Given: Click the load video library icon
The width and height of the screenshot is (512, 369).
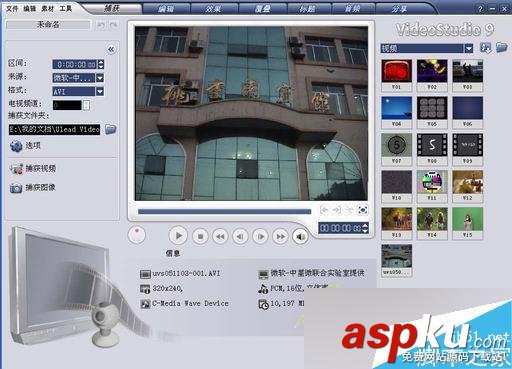Looking at the screenshot, I should pyautogui.click(x=485, y=48).
